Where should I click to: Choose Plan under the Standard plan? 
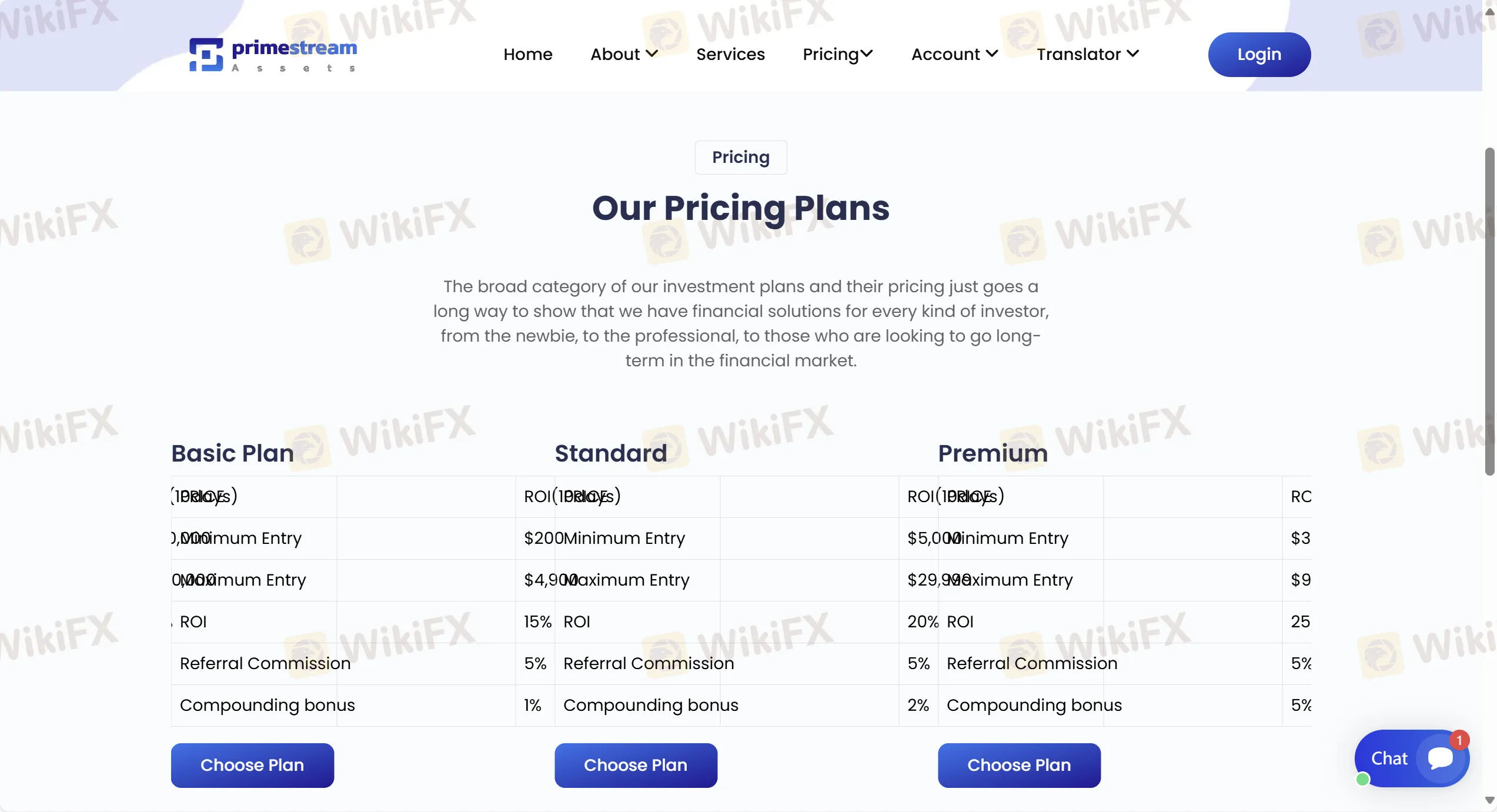636,765
